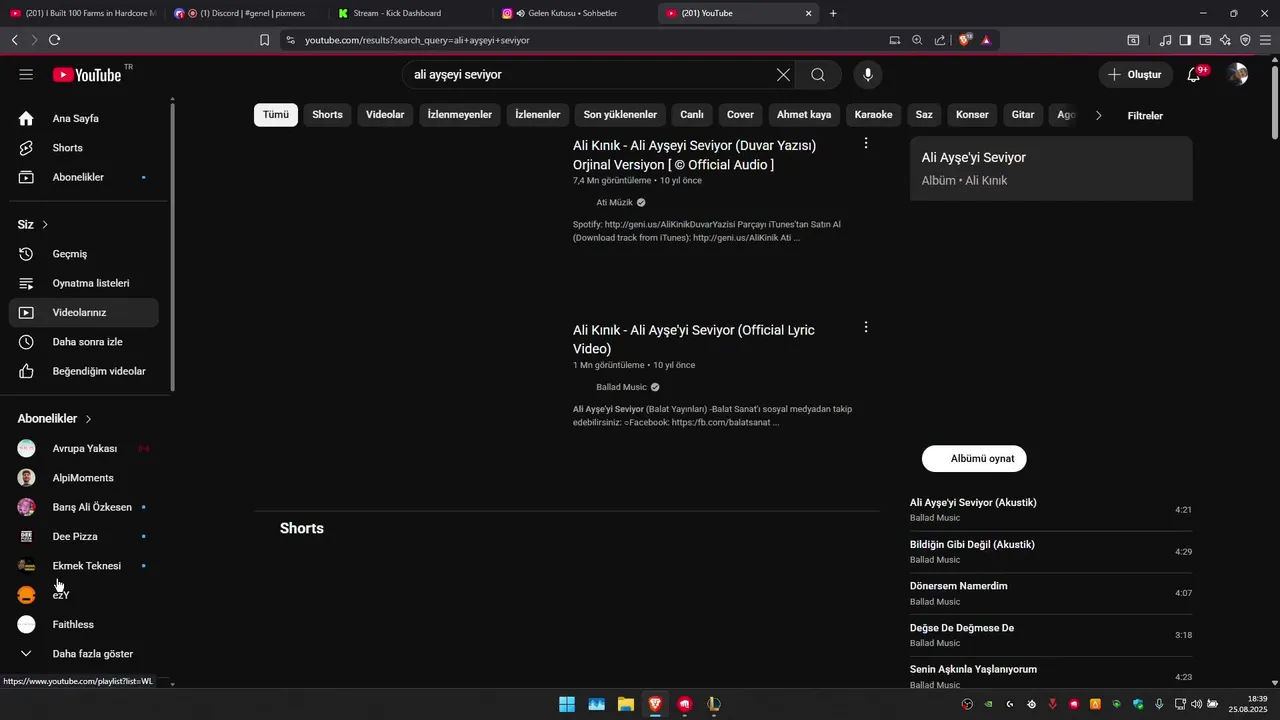Screen dimensions: 1280x720
Task: Open the account avatar menu
Action: pos(1238,75)
